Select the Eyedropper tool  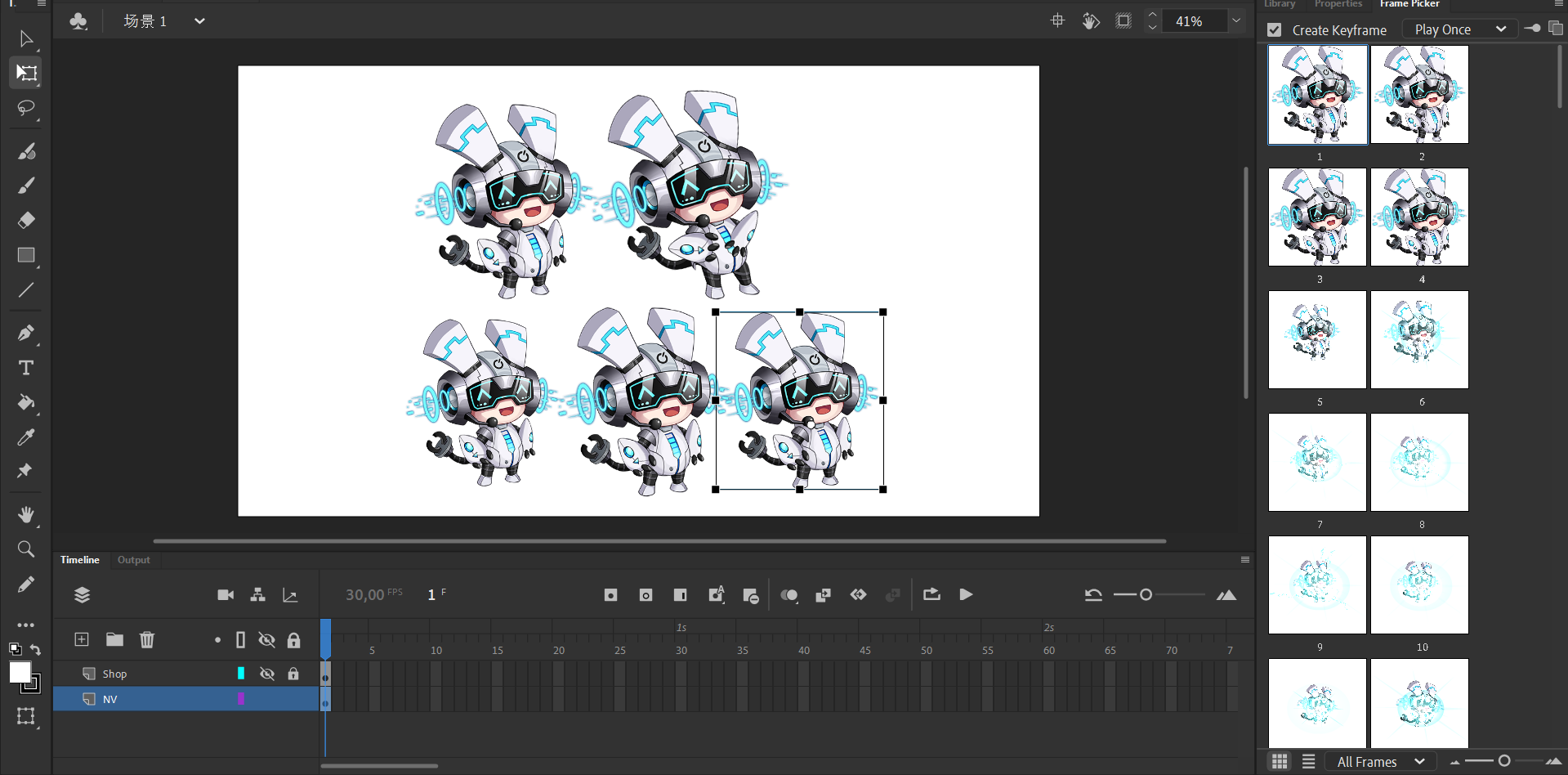pos(26,437)
